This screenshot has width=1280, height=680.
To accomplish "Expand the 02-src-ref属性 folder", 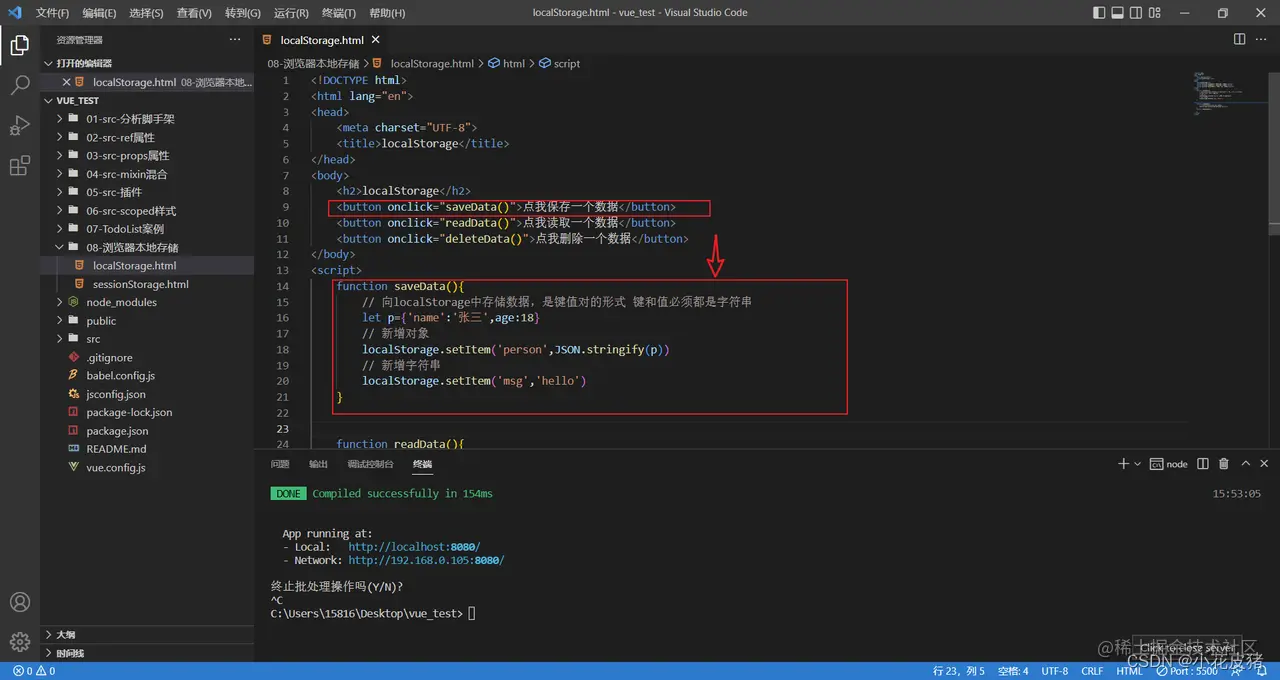I will [60, 137].
